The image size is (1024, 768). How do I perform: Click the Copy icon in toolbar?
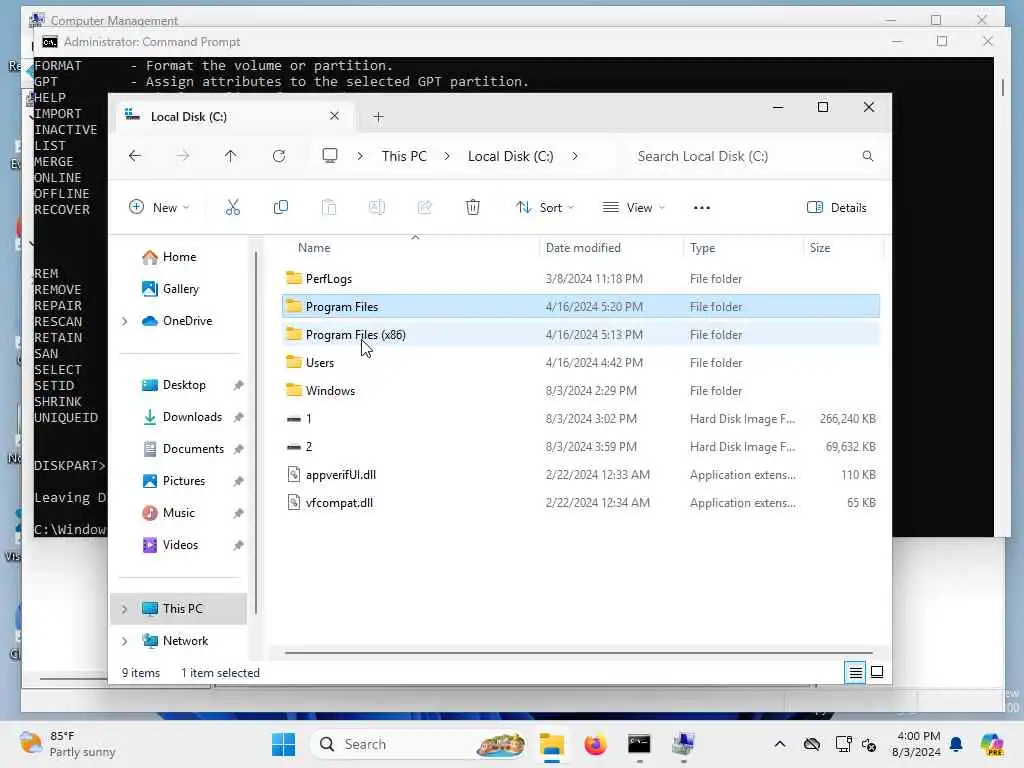coord(281,208)
